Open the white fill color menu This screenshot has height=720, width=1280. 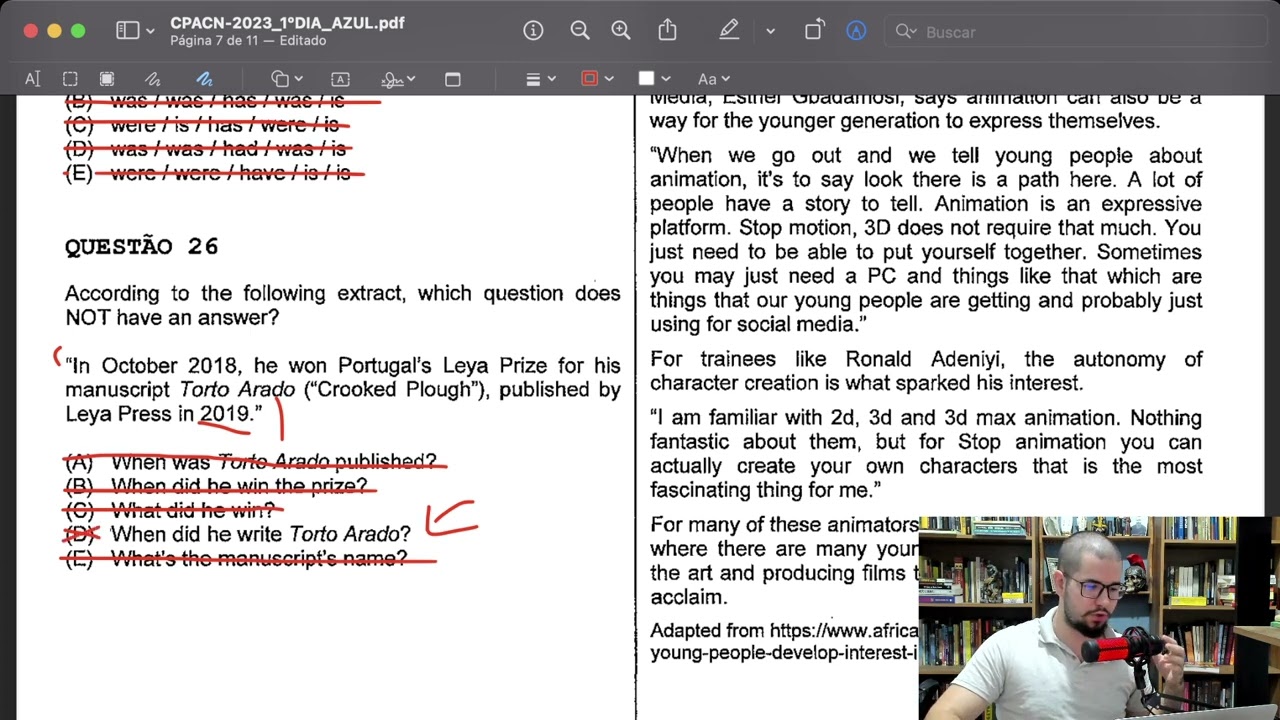point(654,79)
